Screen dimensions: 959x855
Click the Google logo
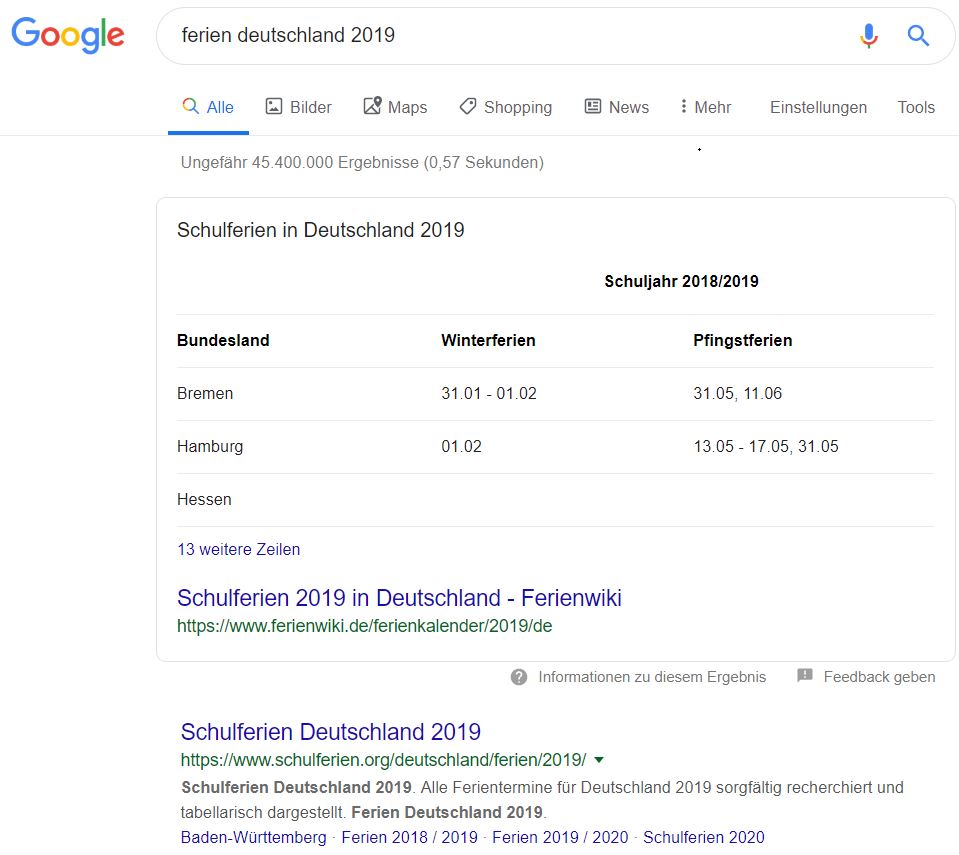click(68, 35)
